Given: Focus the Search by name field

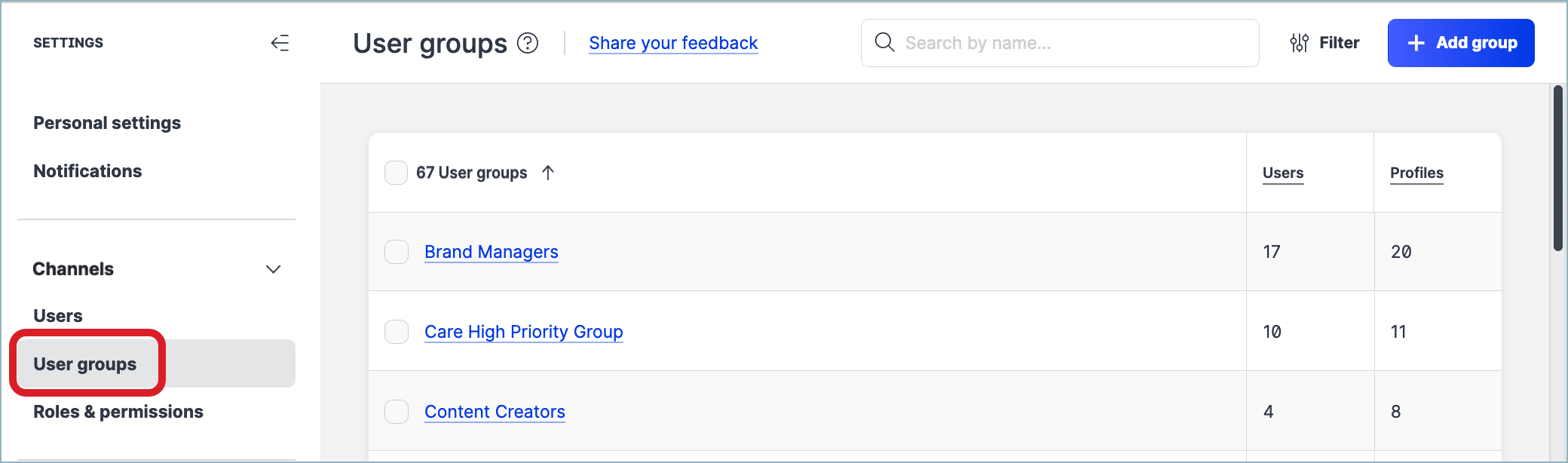Looking at the screenshot, I should (x=1070, y=43).
